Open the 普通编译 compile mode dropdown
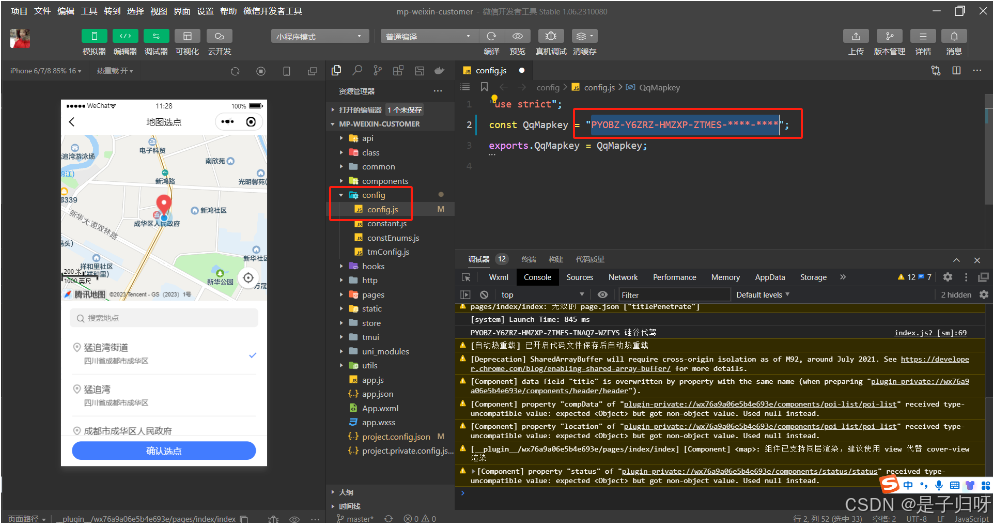The image size is (996, 523). (429, 36)
